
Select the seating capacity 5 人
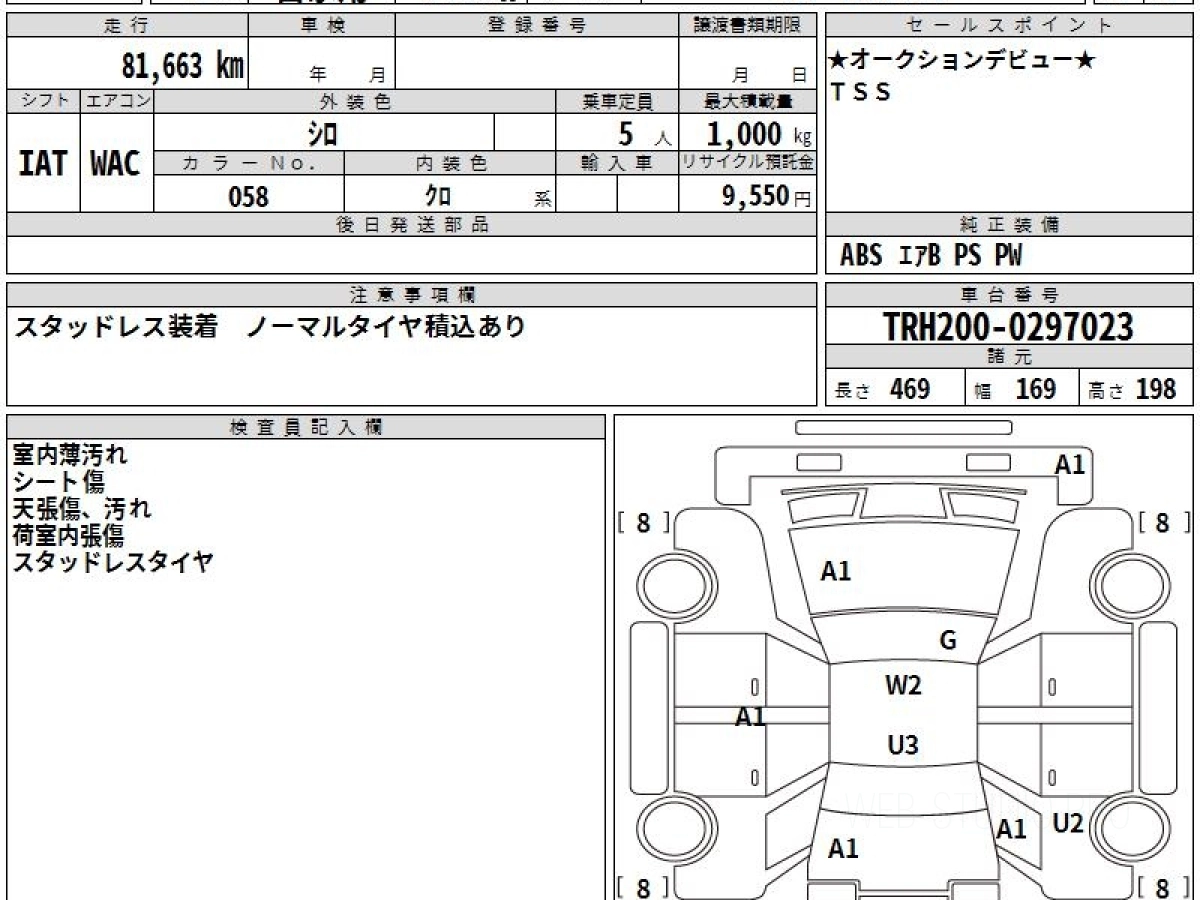[643, 134]
